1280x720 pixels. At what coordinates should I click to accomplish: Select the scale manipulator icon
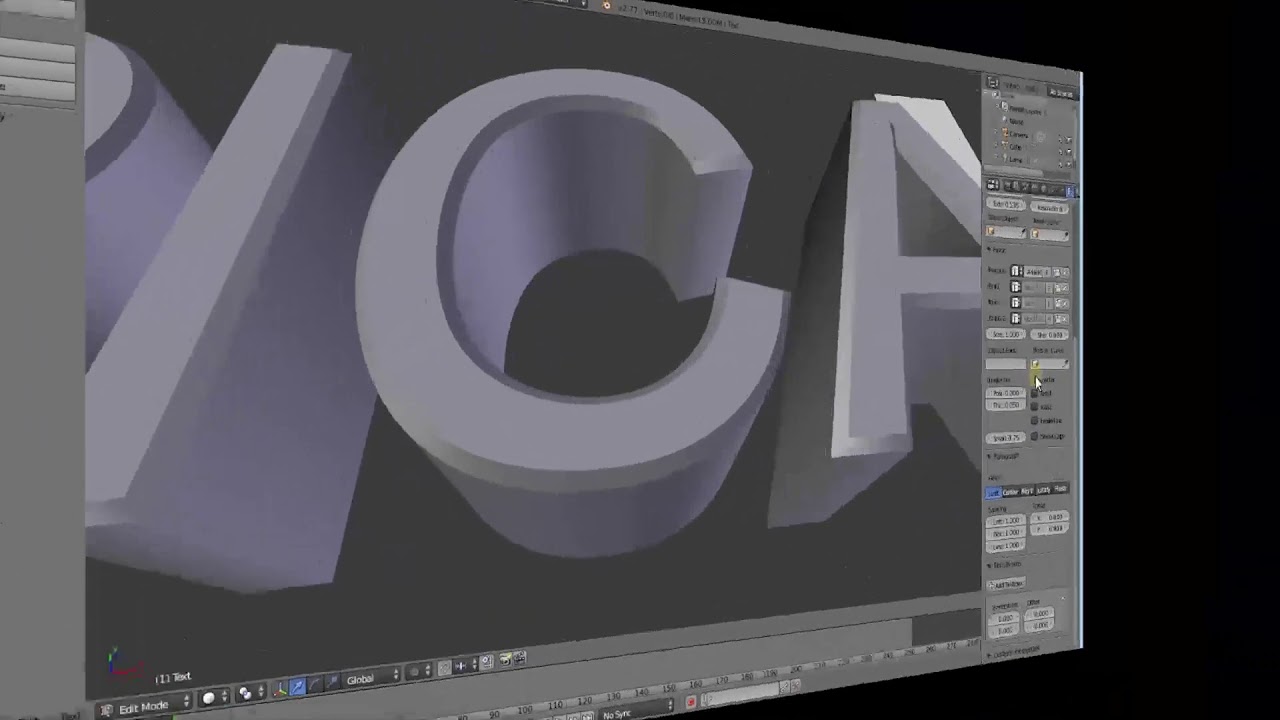coord(332,681)
